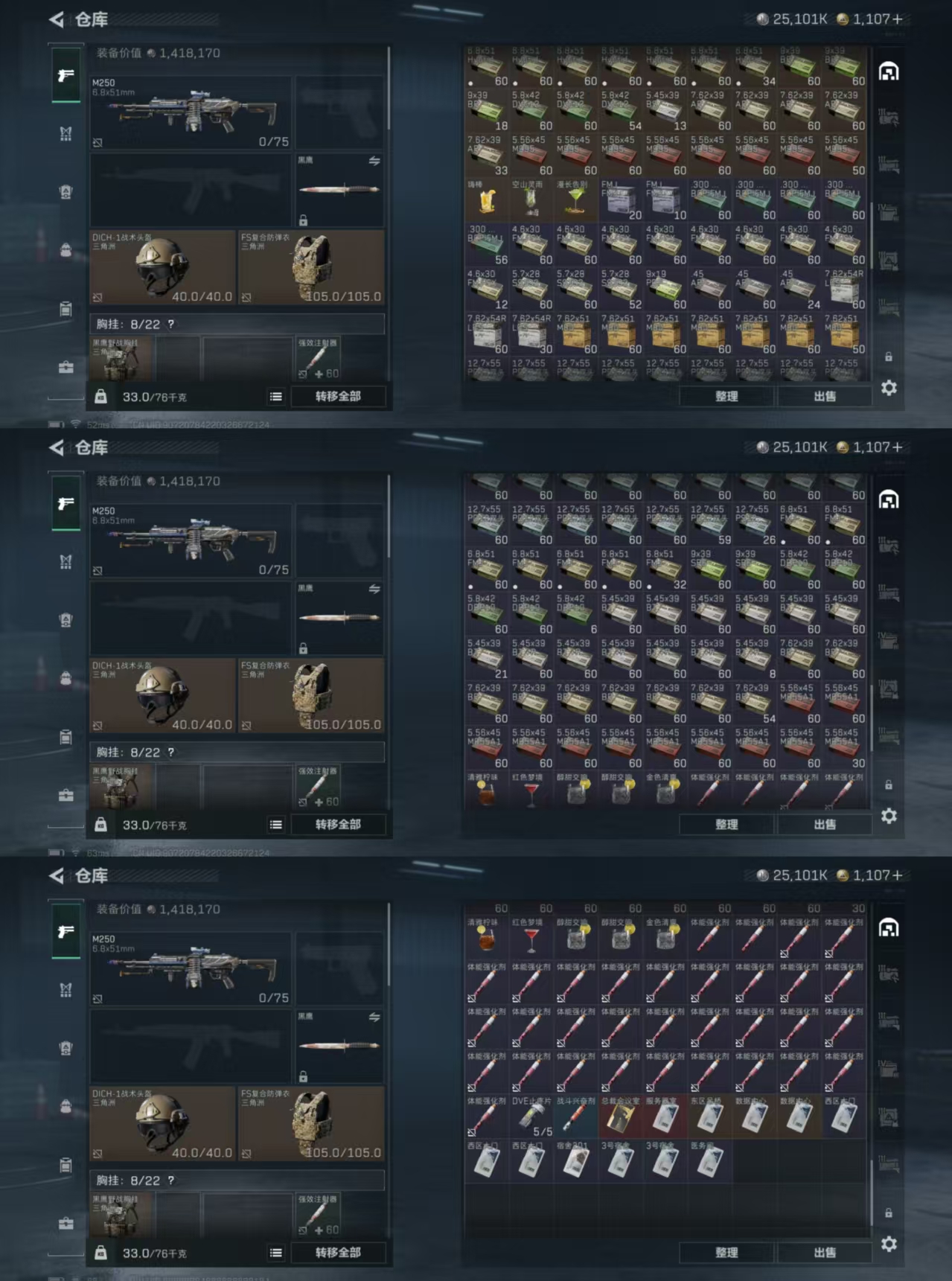Select the 医务室 keycard item
This screenshot has width=952, height=1281.
[x=710, y=1162]
